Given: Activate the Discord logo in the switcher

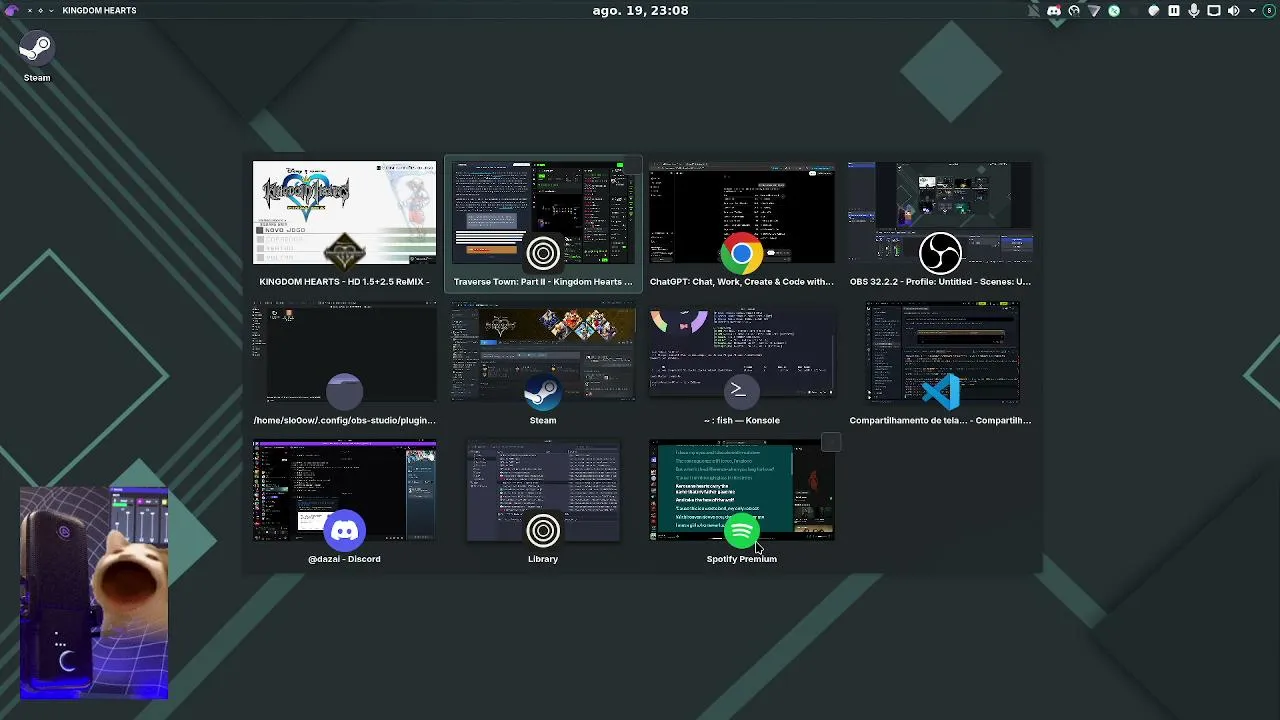Looking at the screenshot, I should tap(344, 531).
